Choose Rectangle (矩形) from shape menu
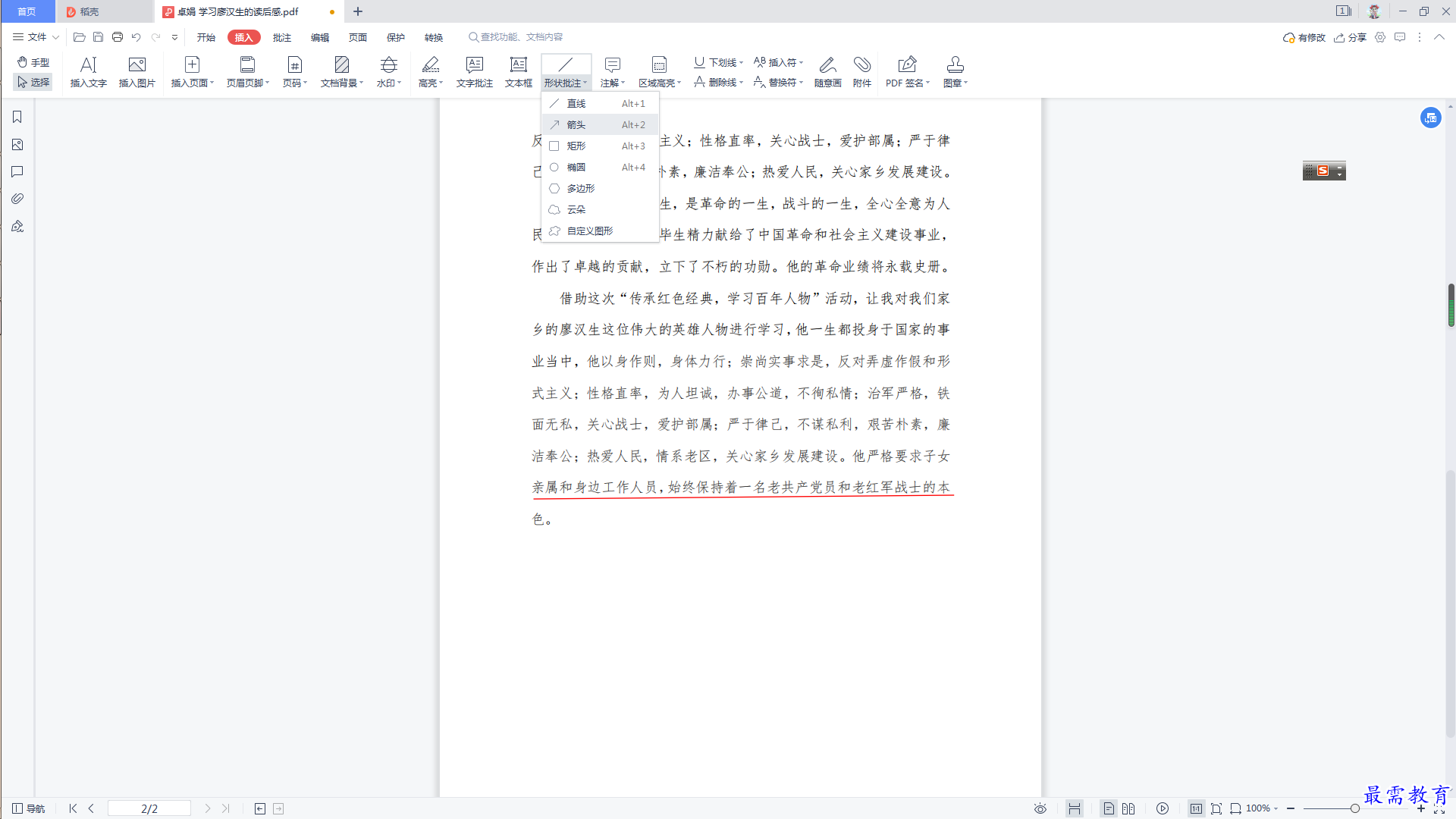 coord(600,146)
